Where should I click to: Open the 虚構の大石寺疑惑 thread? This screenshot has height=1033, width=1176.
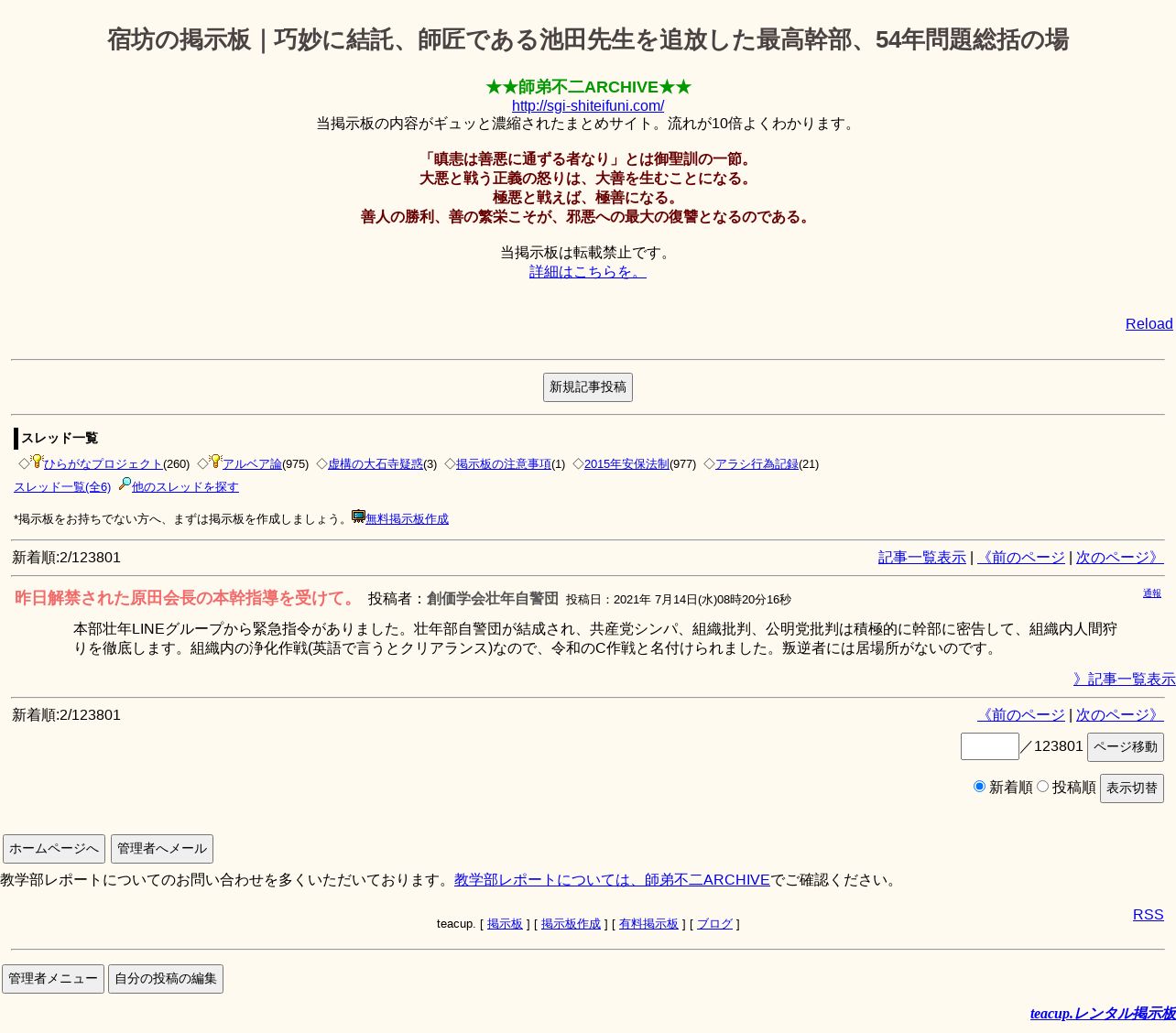click(x=376, y=464)
